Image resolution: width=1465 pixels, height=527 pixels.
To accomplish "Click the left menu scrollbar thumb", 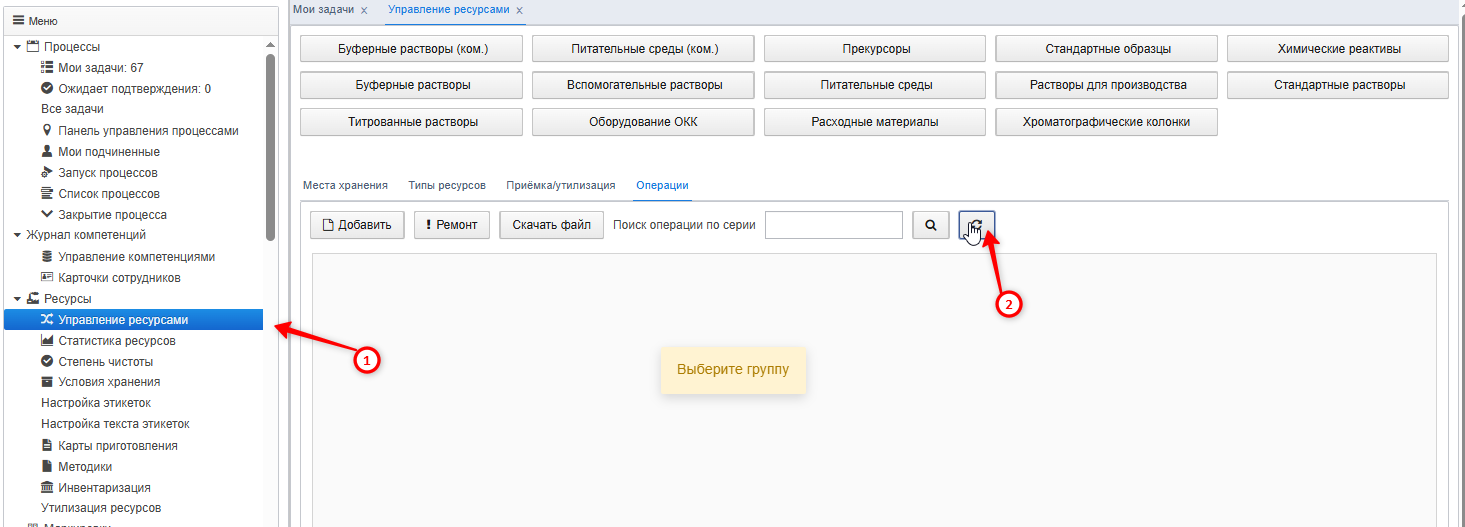I will (x=270, y=147).
